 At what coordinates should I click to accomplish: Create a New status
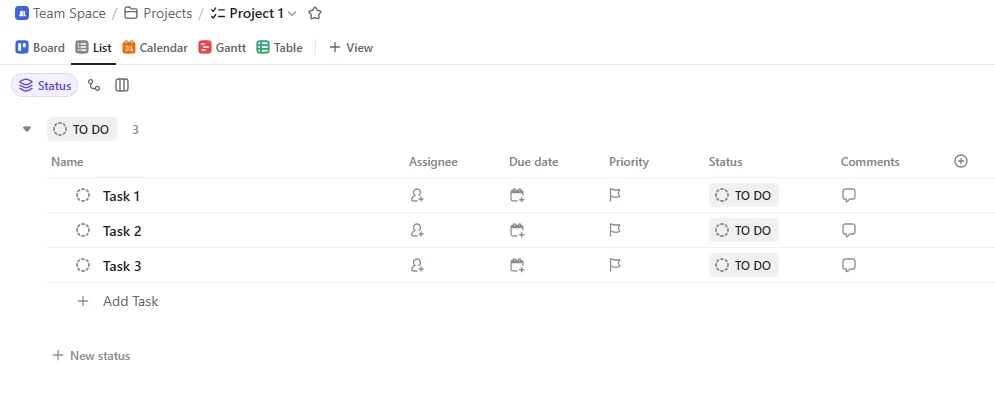pyautogui.click(x=91, y=356)
